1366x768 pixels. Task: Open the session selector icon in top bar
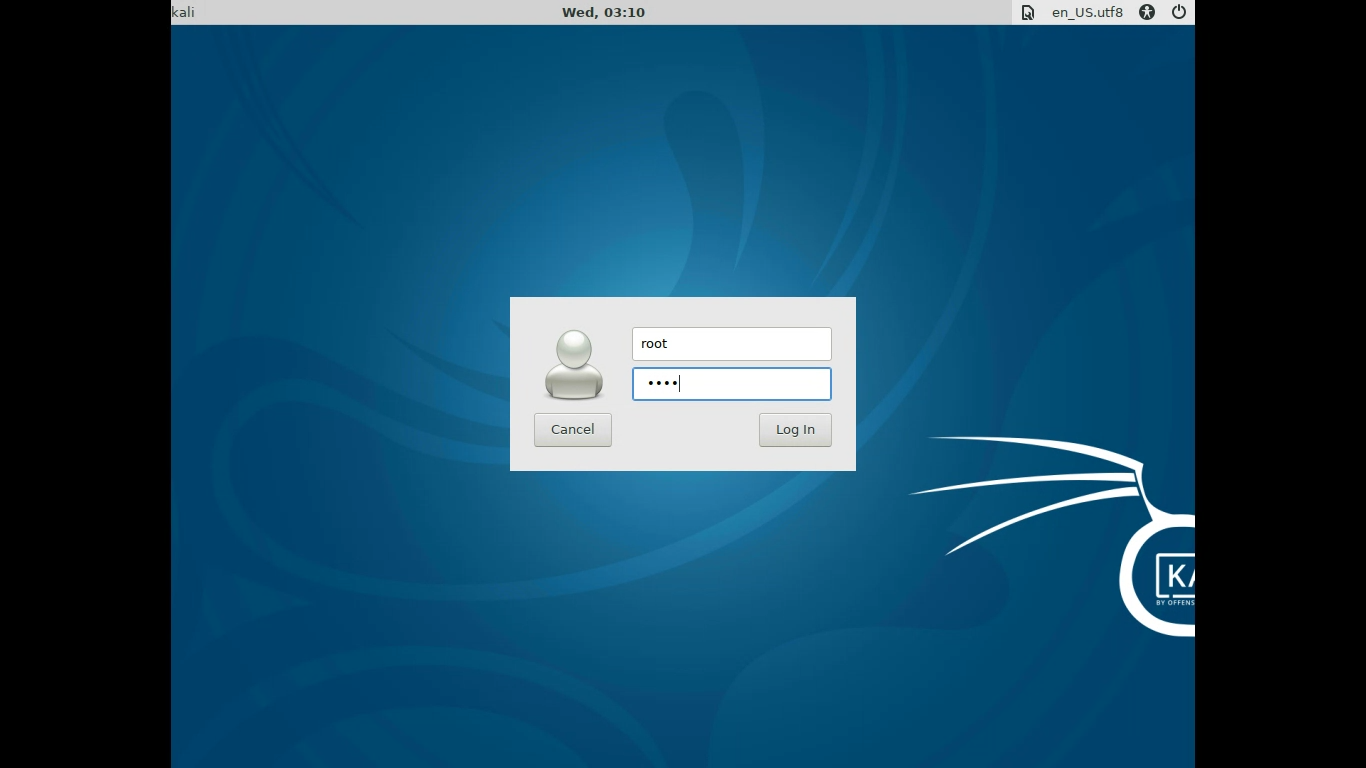(x=1027, y=13)
